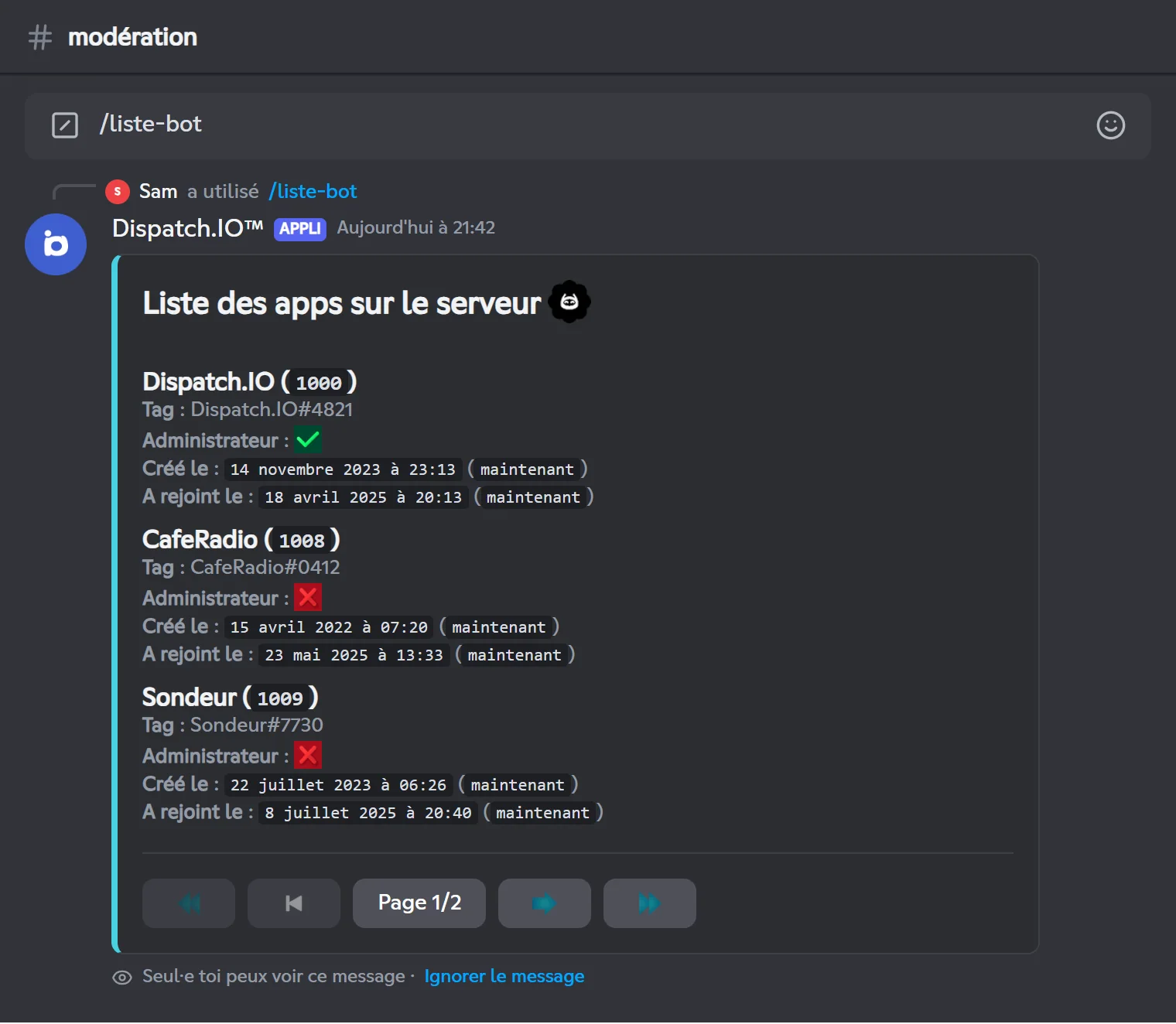Click the tag Sondeur#7730
The image size is (1176, 1024).
point(257,725)
